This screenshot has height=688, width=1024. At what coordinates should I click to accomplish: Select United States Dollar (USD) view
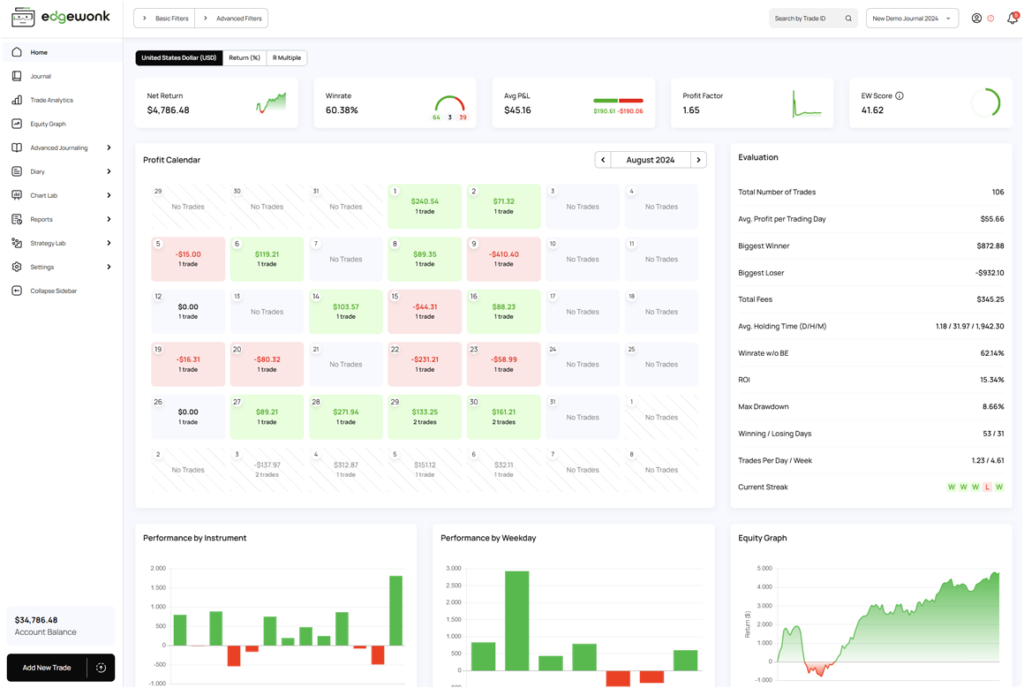(179, 58)
